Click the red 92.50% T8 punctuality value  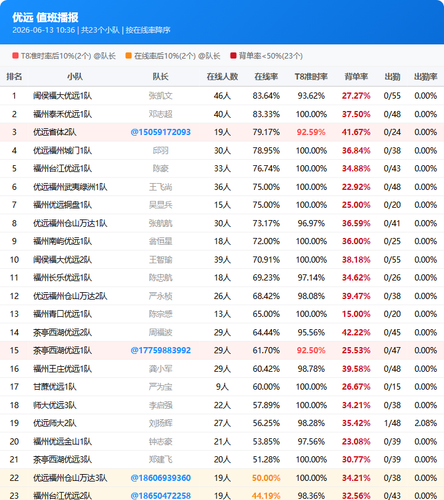311,350
